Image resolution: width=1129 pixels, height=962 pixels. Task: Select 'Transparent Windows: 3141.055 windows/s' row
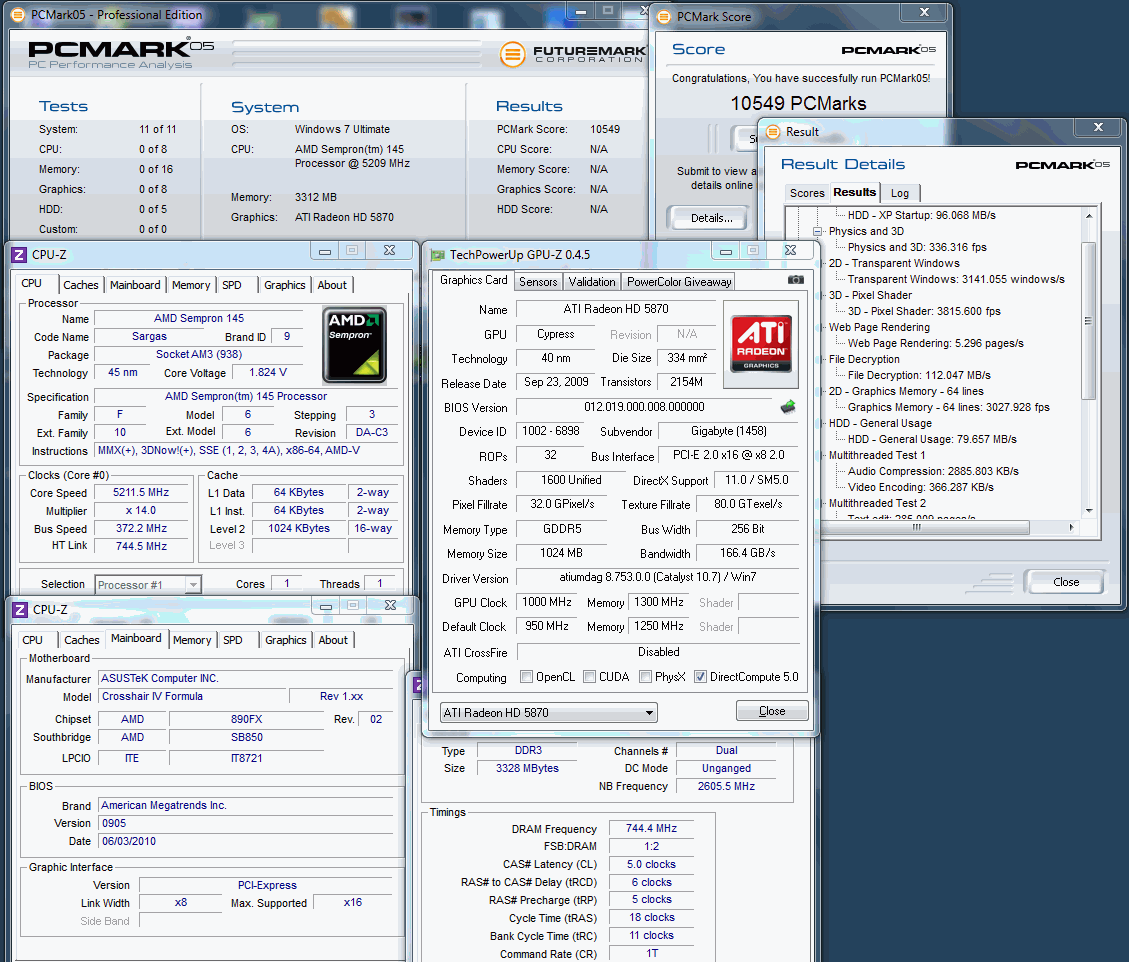[x=955, y=279]
